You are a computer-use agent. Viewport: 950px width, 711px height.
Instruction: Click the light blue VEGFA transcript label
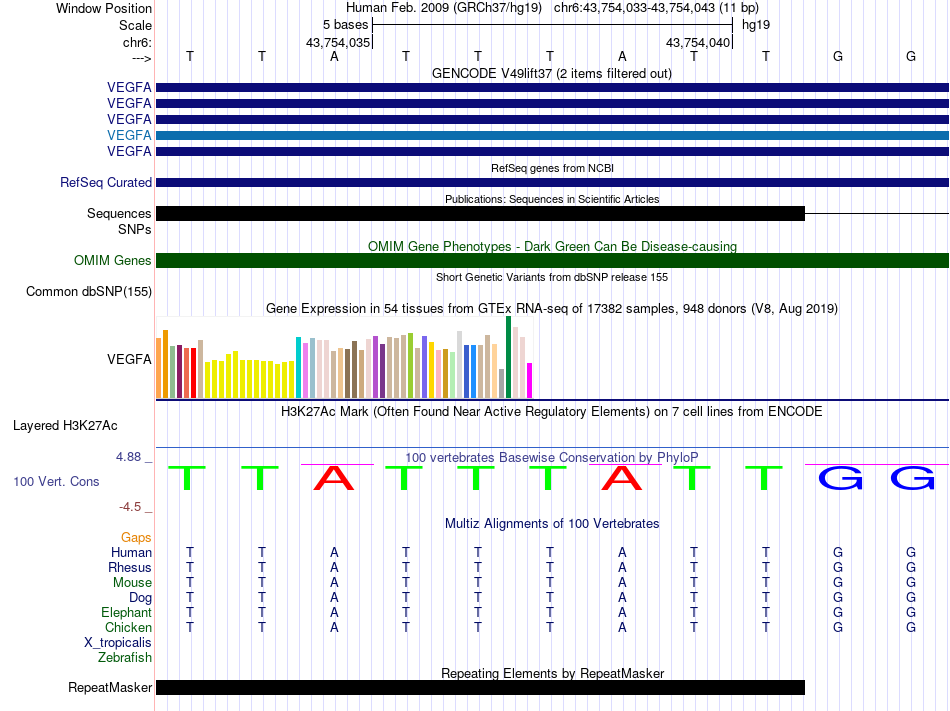(x=129, y=135)
